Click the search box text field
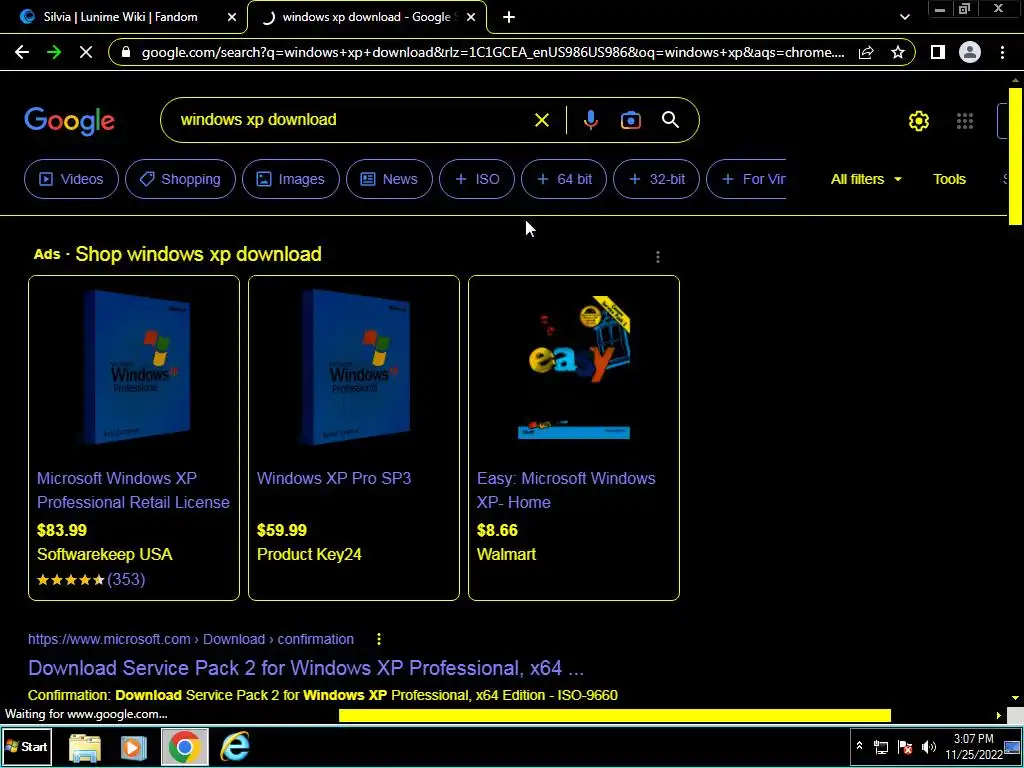1024x768 pixels. tap(353, 120)
